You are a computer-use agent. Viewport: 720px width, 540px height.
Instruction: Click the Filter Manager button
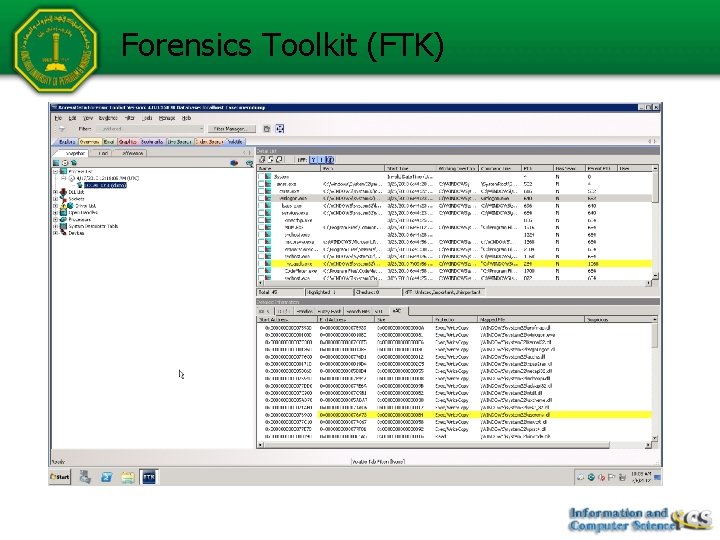(x=231, y=129)
